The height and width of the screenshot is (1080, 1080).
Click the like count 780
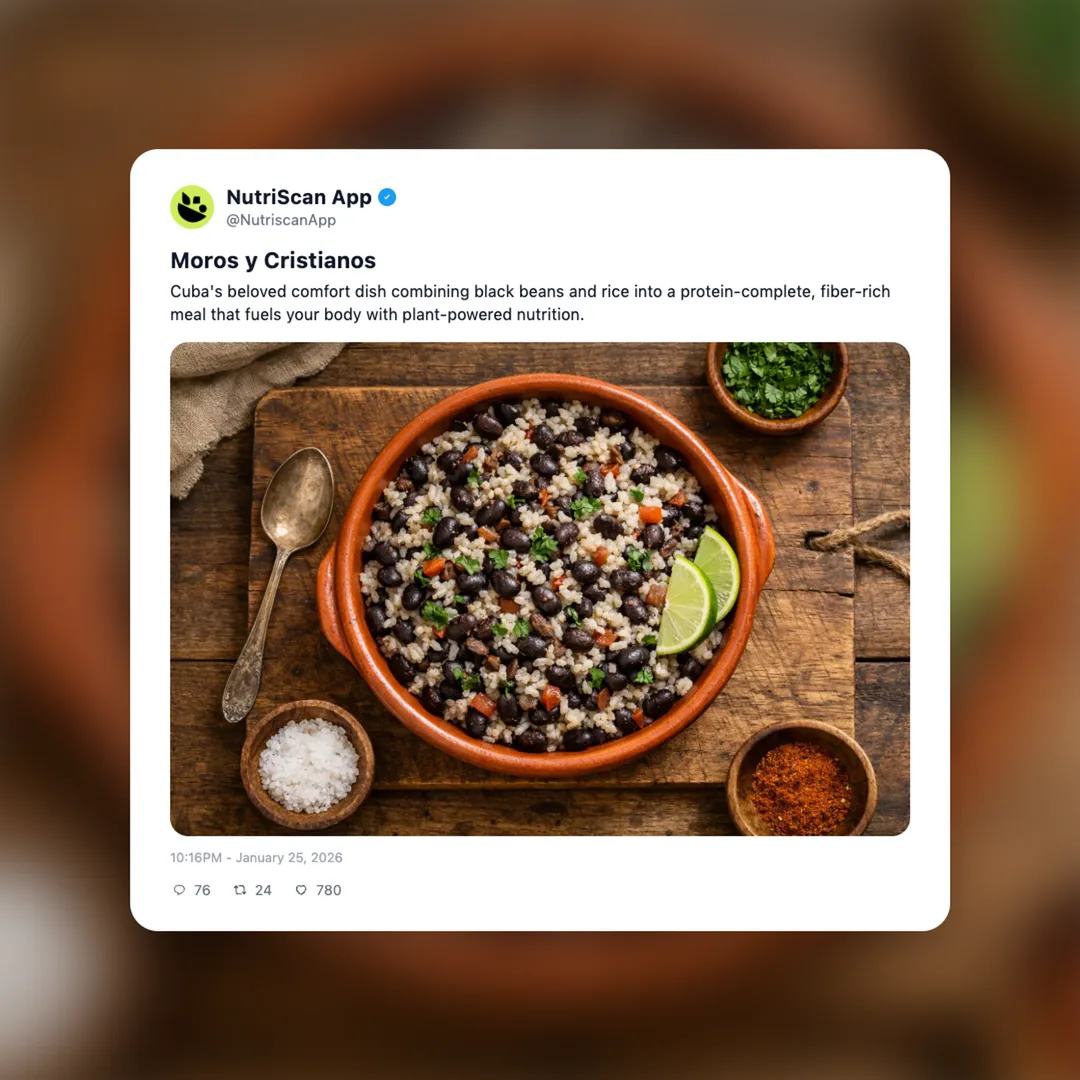329,890
